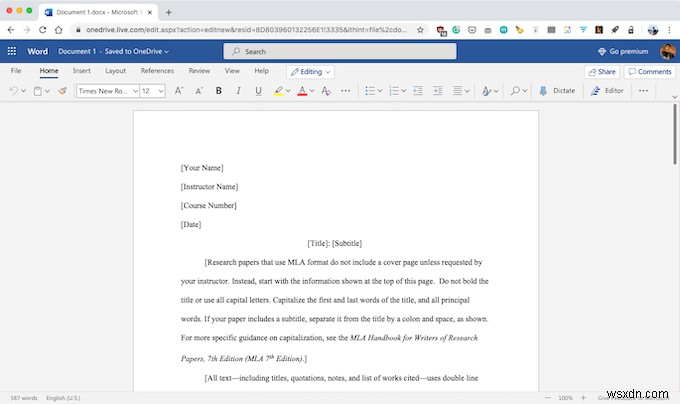This screenshot has width=680, height=404.
Task: Open the Document 1 saved status dropdown
Action: coord(114,51)
